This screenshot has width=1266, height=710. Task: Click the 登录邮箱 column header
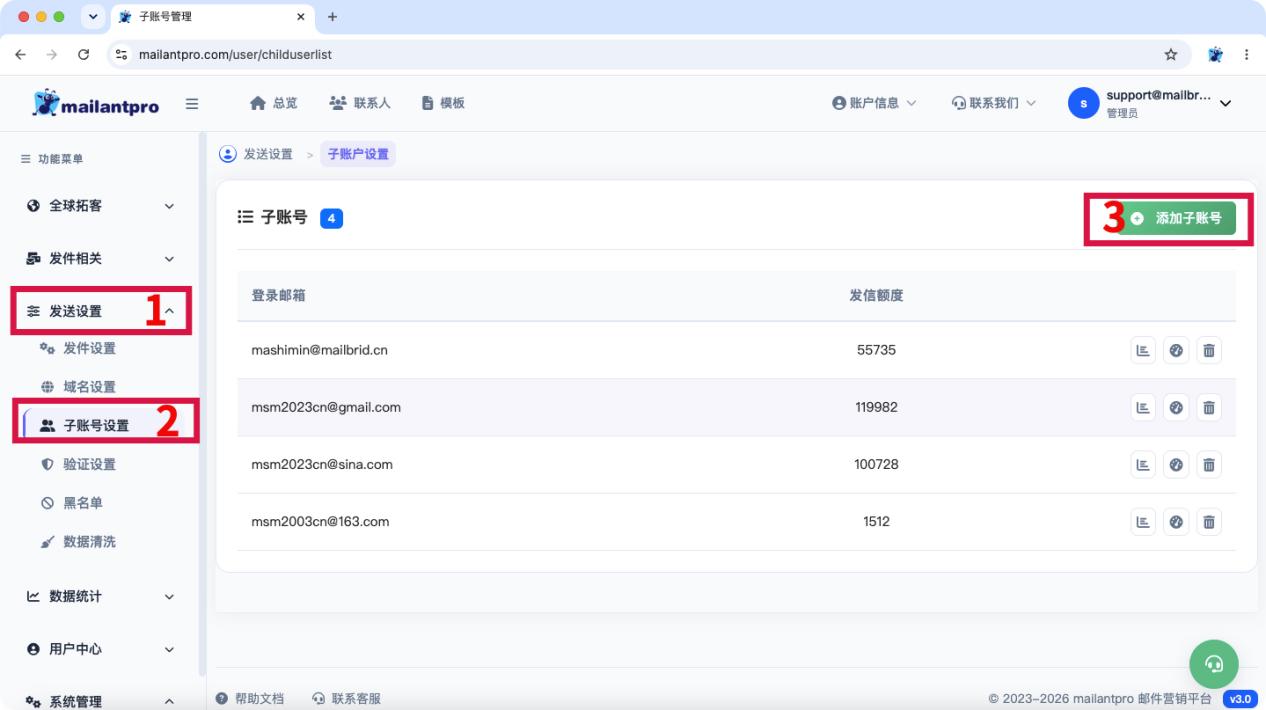pos(278,295)
